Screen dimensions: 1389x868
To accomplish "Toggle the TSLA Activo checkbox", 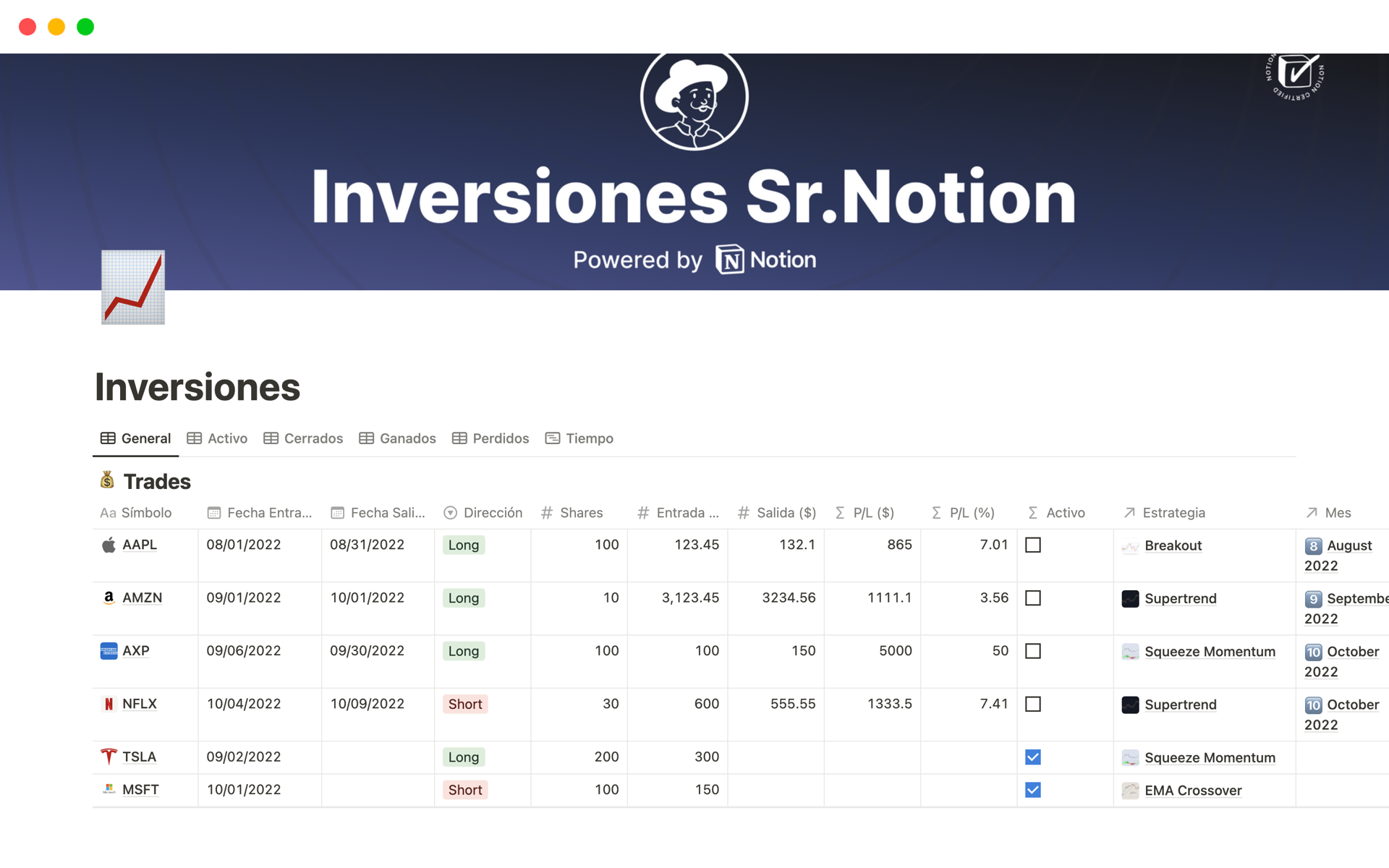I will click(x=1033, y=757).
